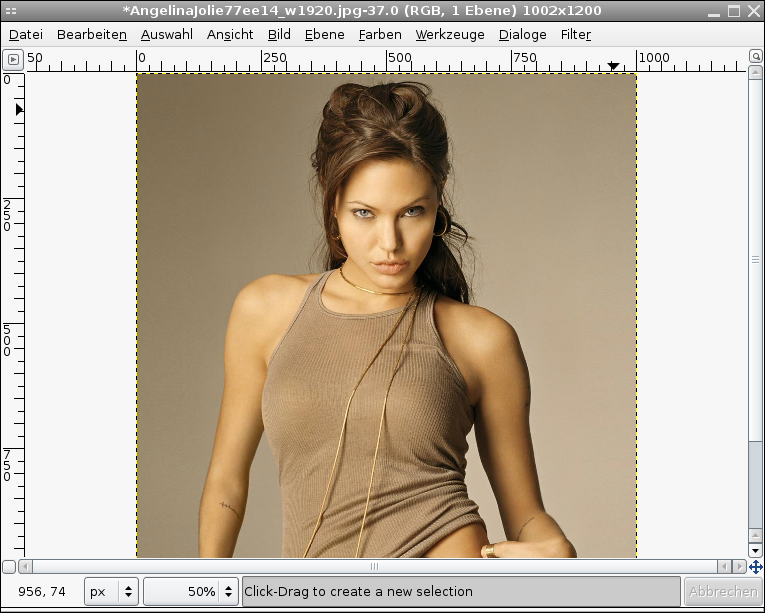The width and height of the screenshot is (765, 613).
Task: Click the window menu icon in title bar
Action: click(11, 11)
